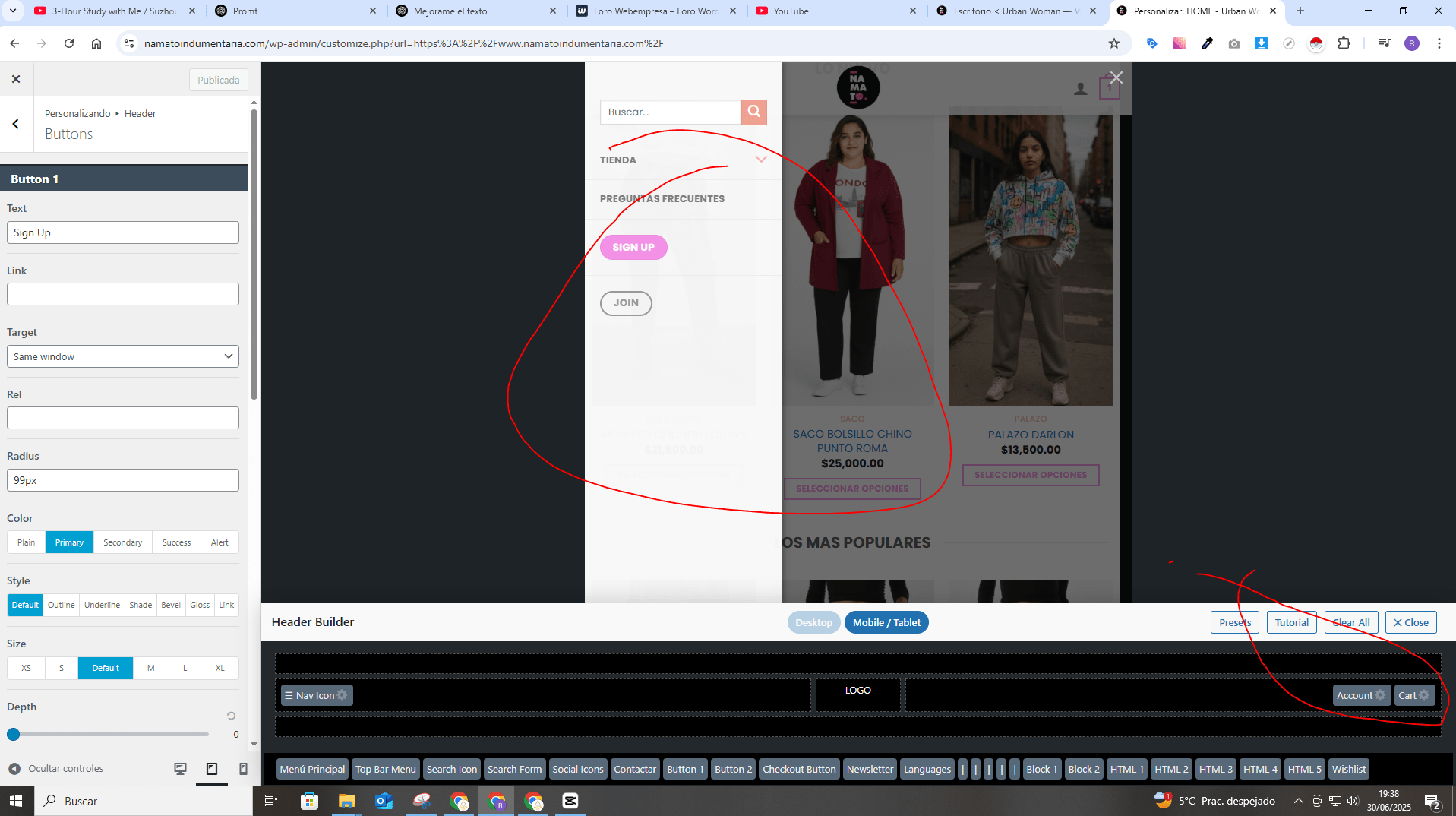This screenshot has height=816, width=1456.
Task: Click the customizer panel scrollbar
Action: 254,255
